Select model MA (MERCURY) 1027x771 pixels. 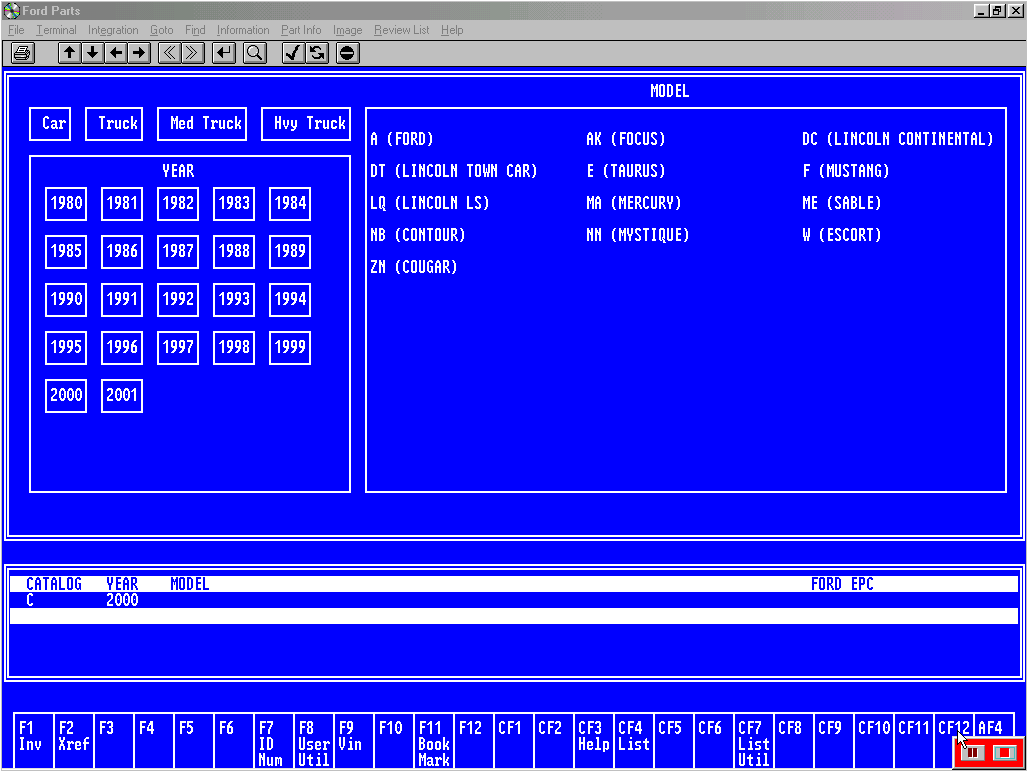633,203
